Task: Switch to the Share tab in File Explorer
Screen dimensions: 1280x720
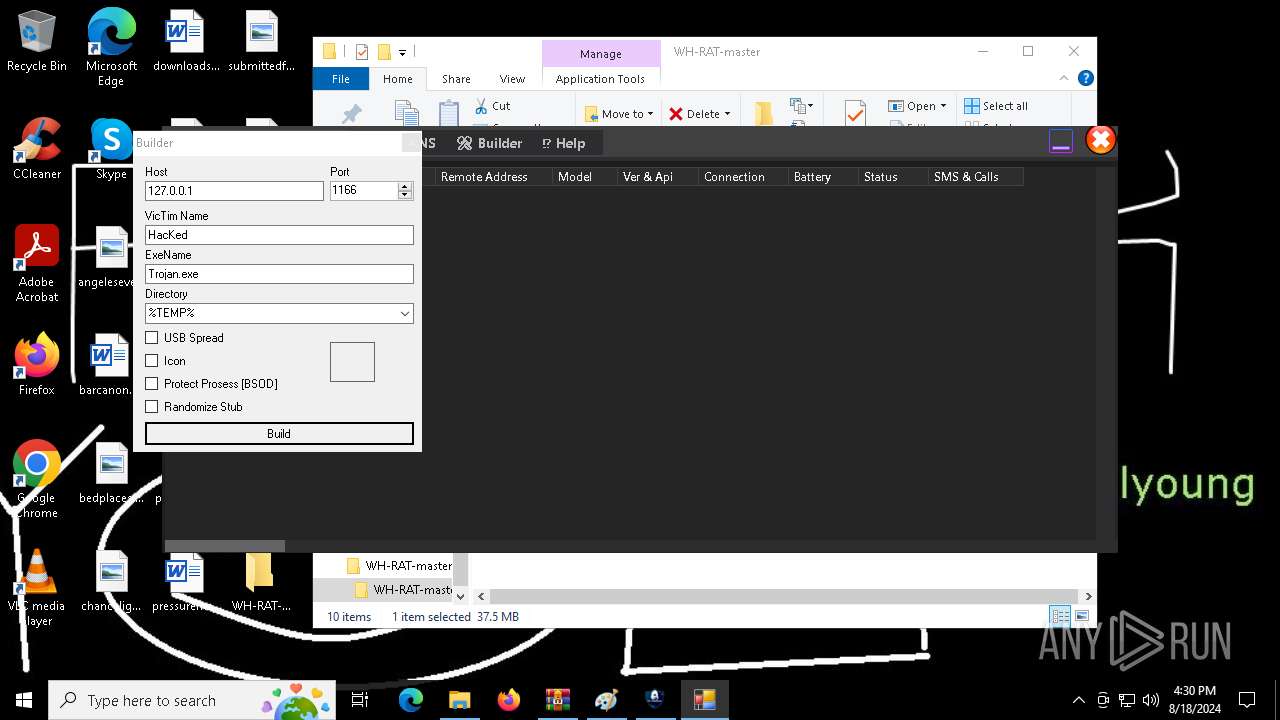Action: click(x=456, y=79)
